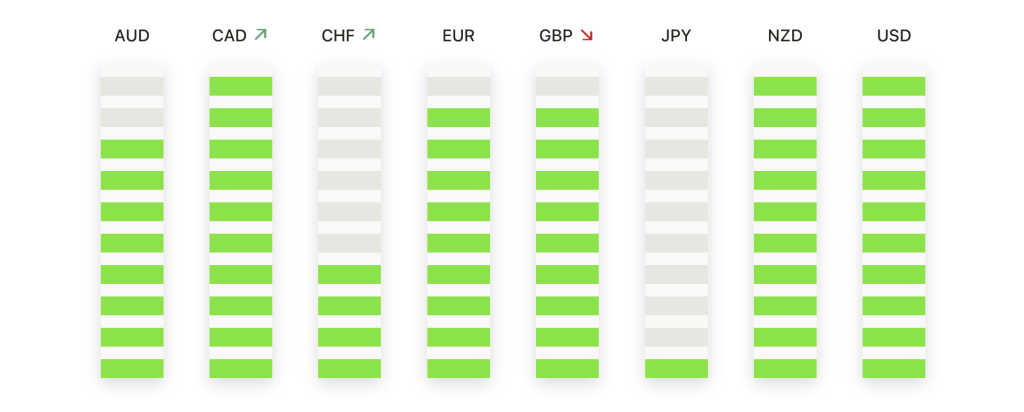
Task: Select the AUD currency label
Action: pyautogui.click(x=132, y=36)
